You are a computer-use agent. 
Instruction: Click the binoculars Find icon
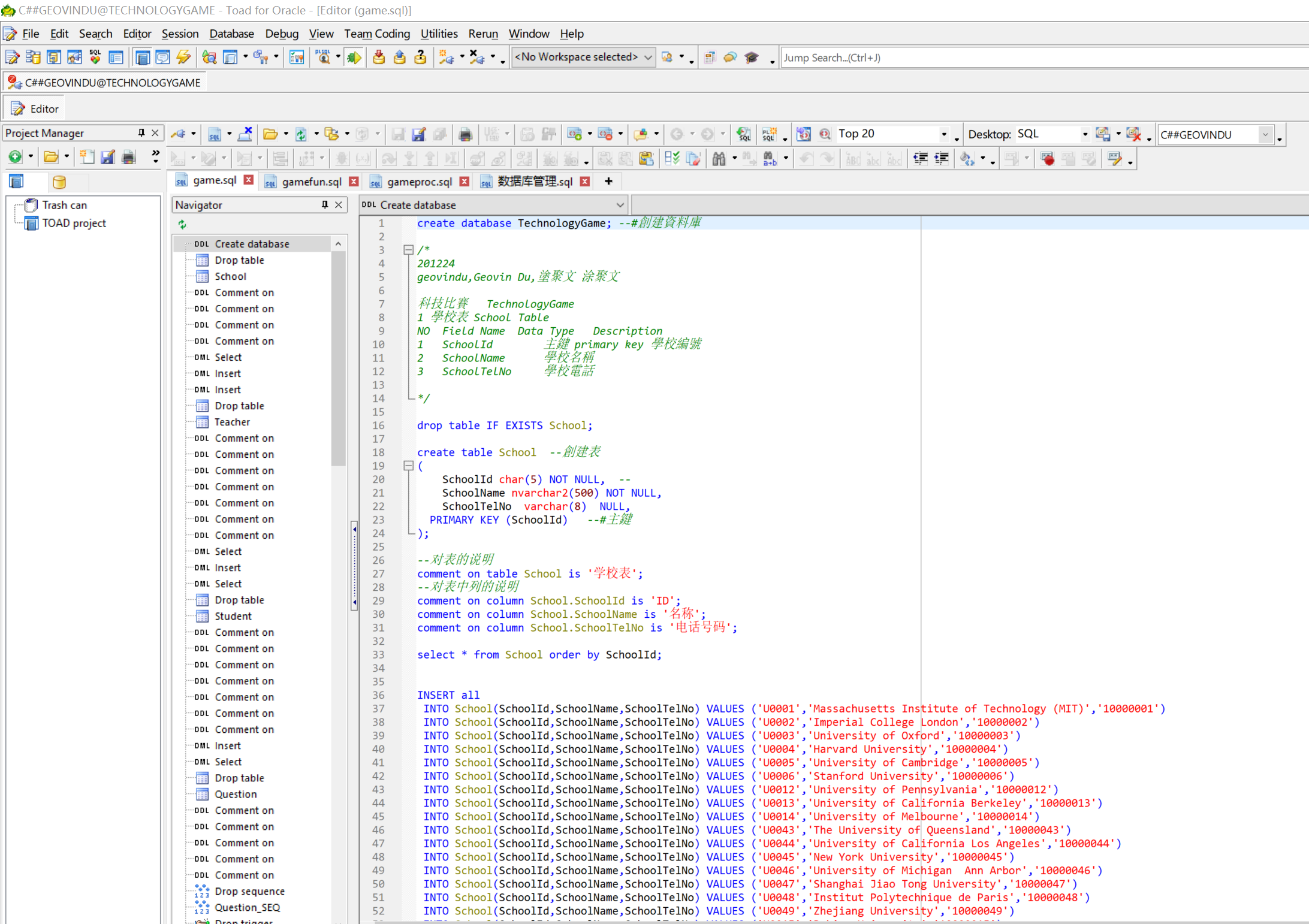tap(719, 159)
